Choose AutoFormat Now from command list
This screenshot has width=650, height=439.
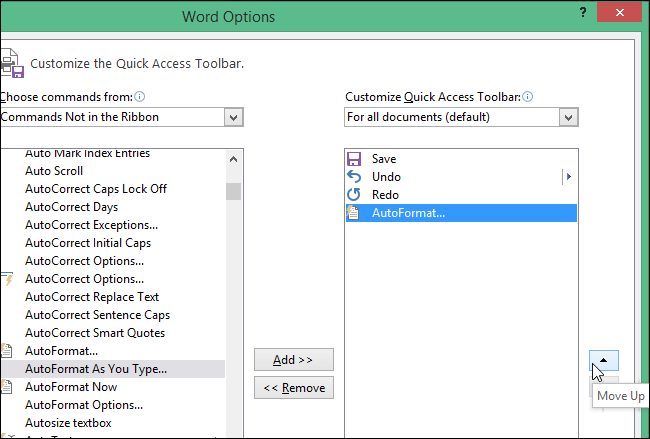pyautogui.click(x=71, y=387)
